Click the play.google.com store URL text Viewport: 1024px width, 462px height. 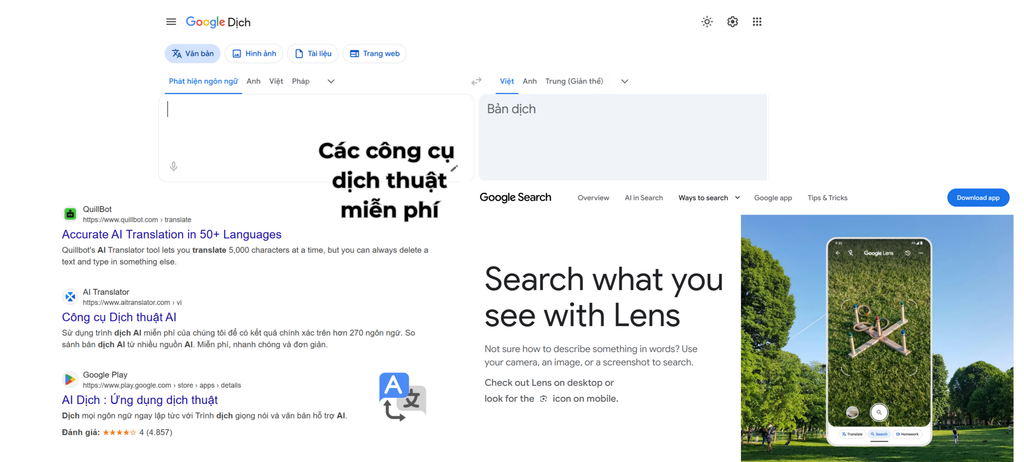point(162,386)
